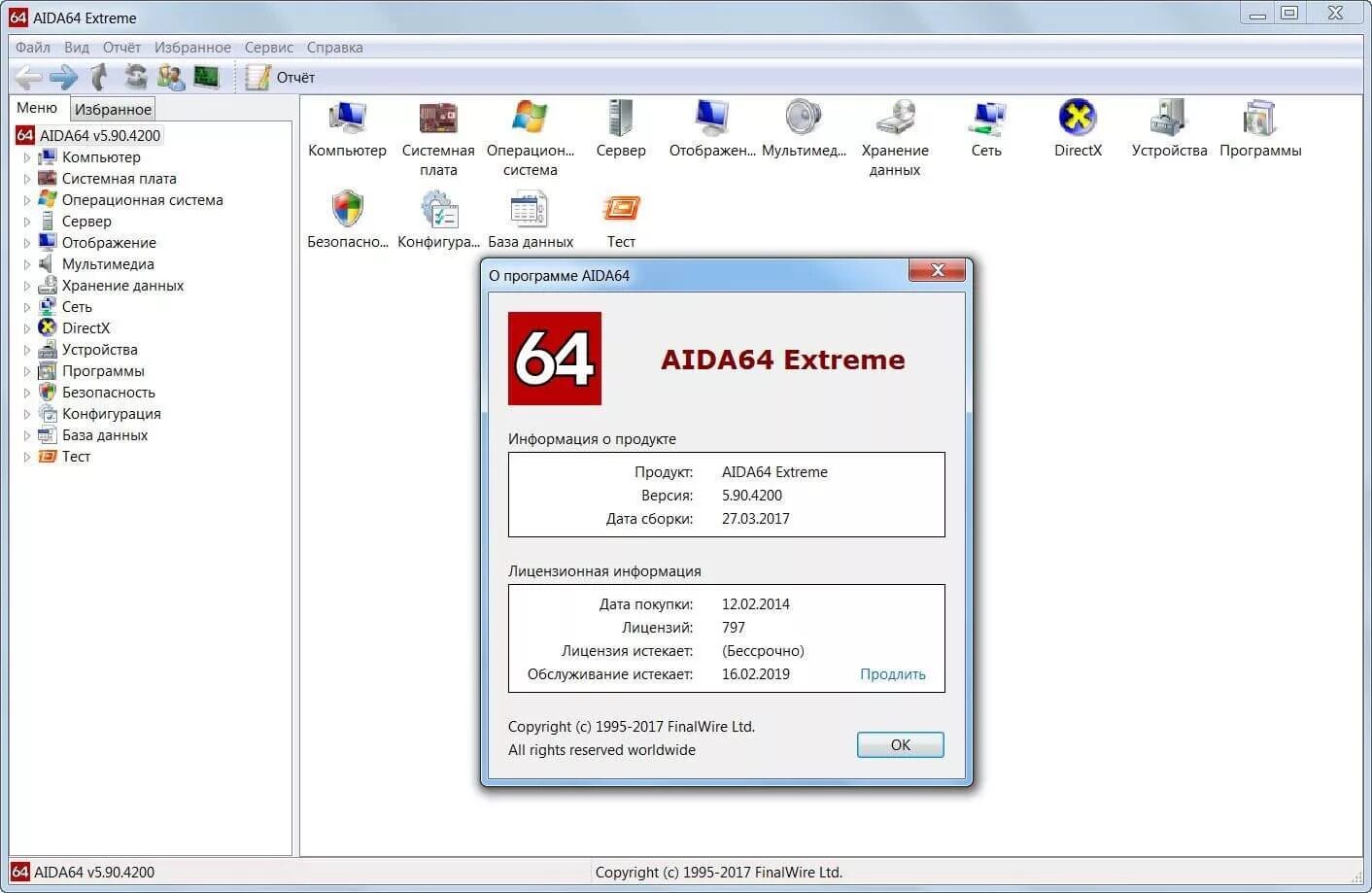
Task: Click the Forward arrow in the toolbar
Action: pos(63,77)
